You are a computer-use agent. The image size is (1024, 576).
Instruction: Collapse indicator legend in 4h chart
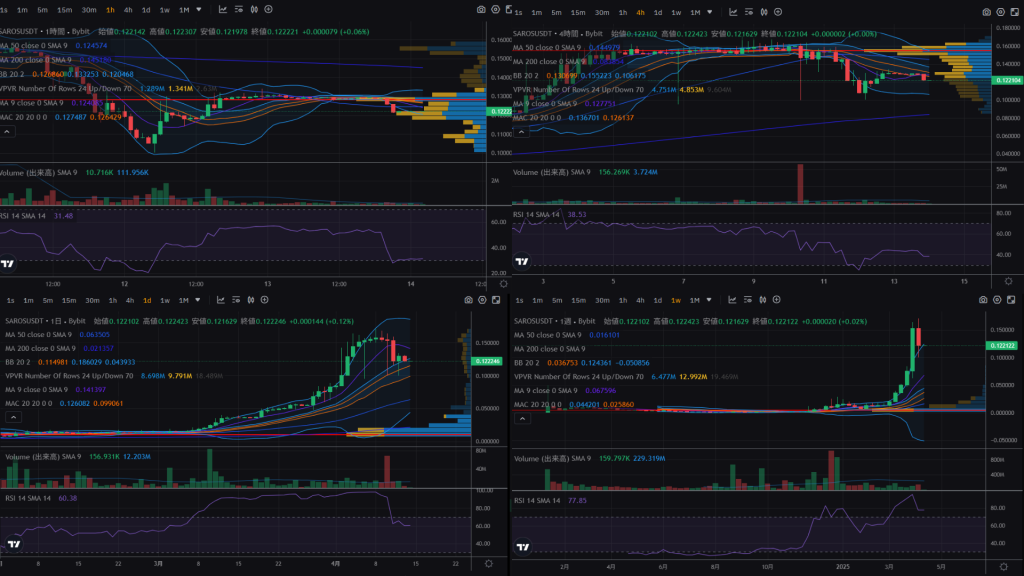pyautogui.click(x=521, y=133)
